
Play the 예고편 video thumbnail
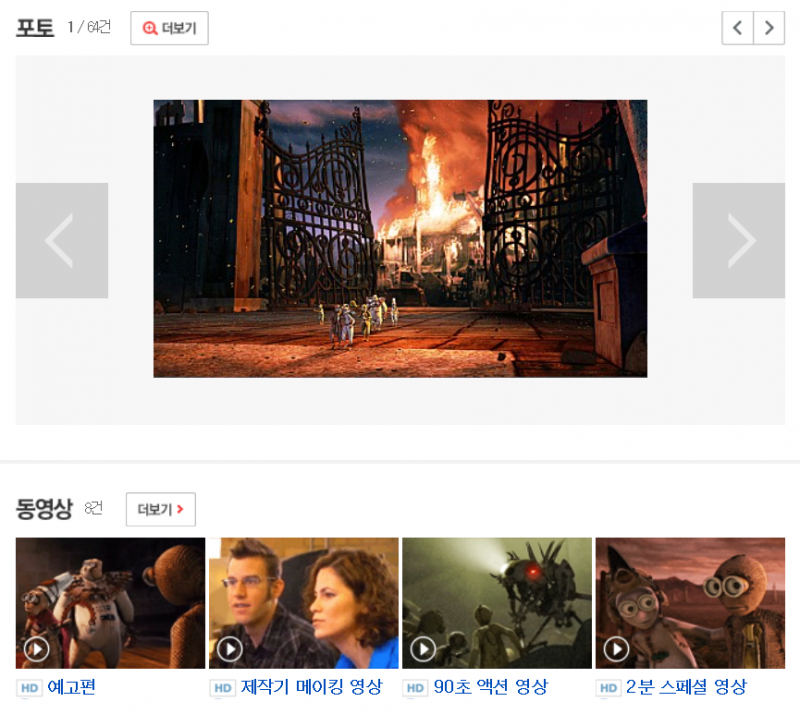[x=110, y=603]
